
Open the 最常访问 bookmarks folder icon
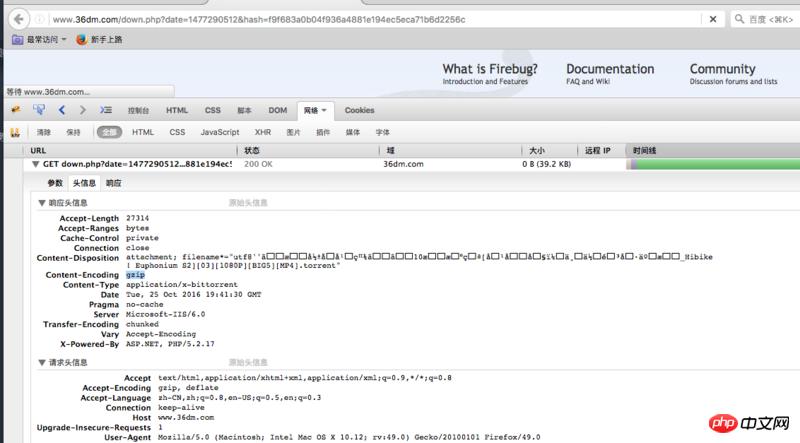17,39
